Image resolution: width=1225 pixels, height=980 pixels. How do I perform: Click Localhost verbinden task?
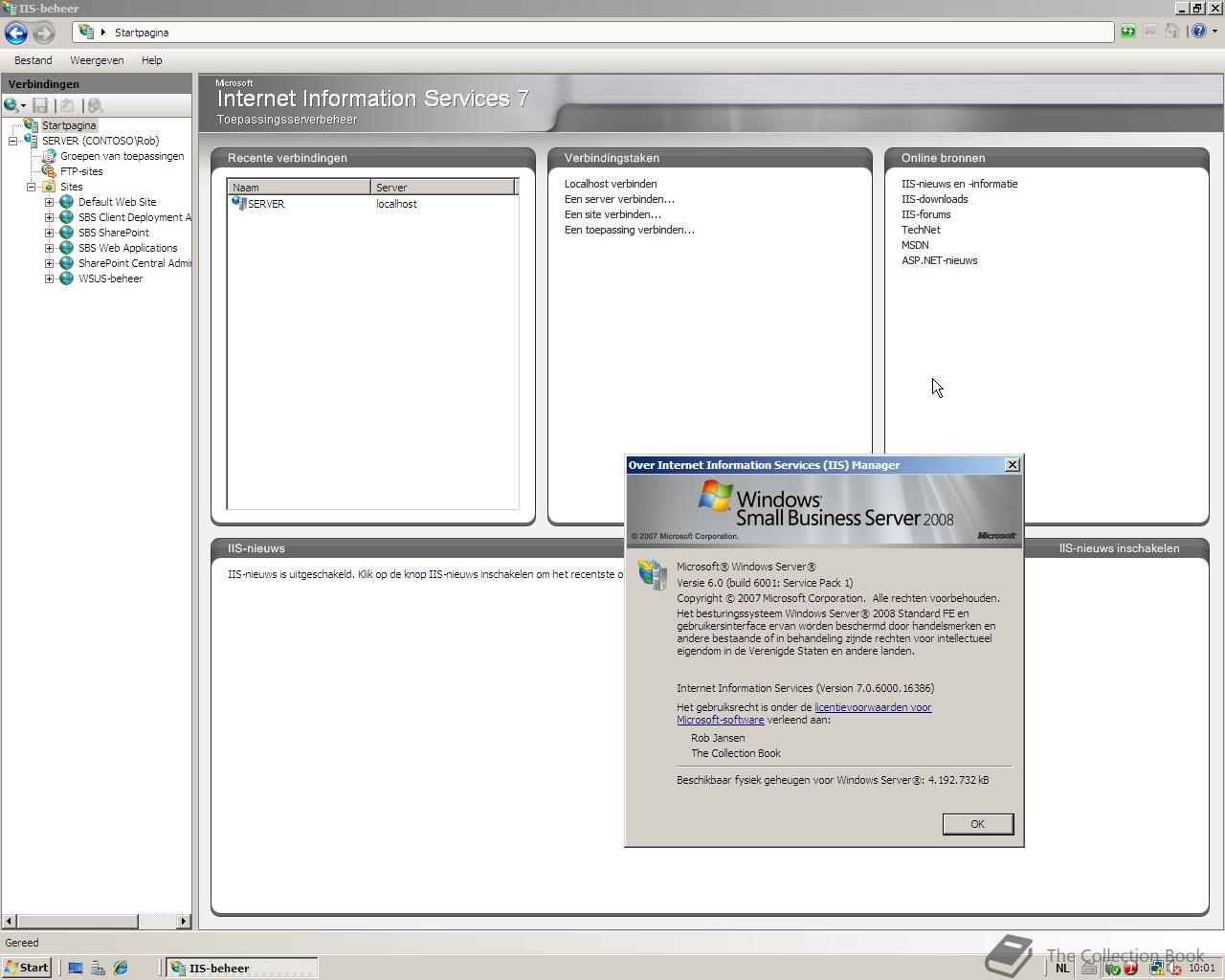pos(611,184)
